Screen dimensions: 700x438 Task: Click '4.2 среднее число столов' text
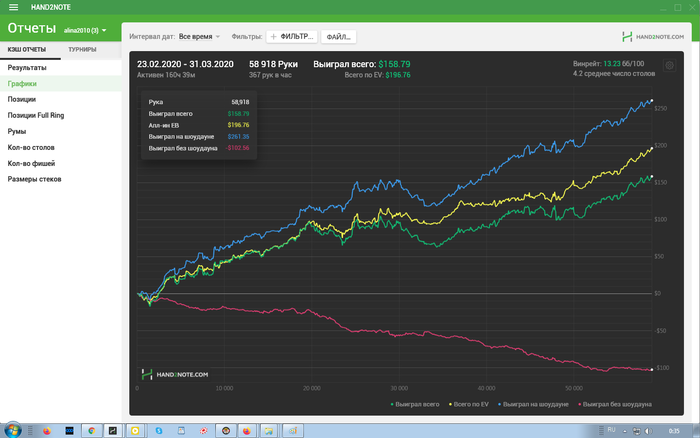(614, 74)
